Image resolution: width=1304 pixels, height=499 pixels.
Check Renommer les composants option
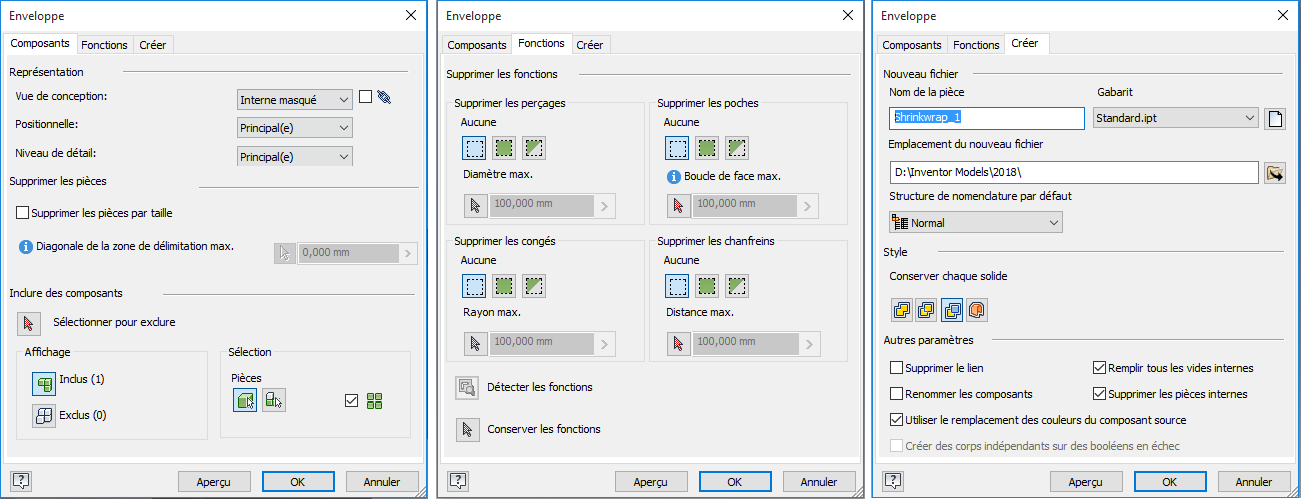[x=896, y=394]
